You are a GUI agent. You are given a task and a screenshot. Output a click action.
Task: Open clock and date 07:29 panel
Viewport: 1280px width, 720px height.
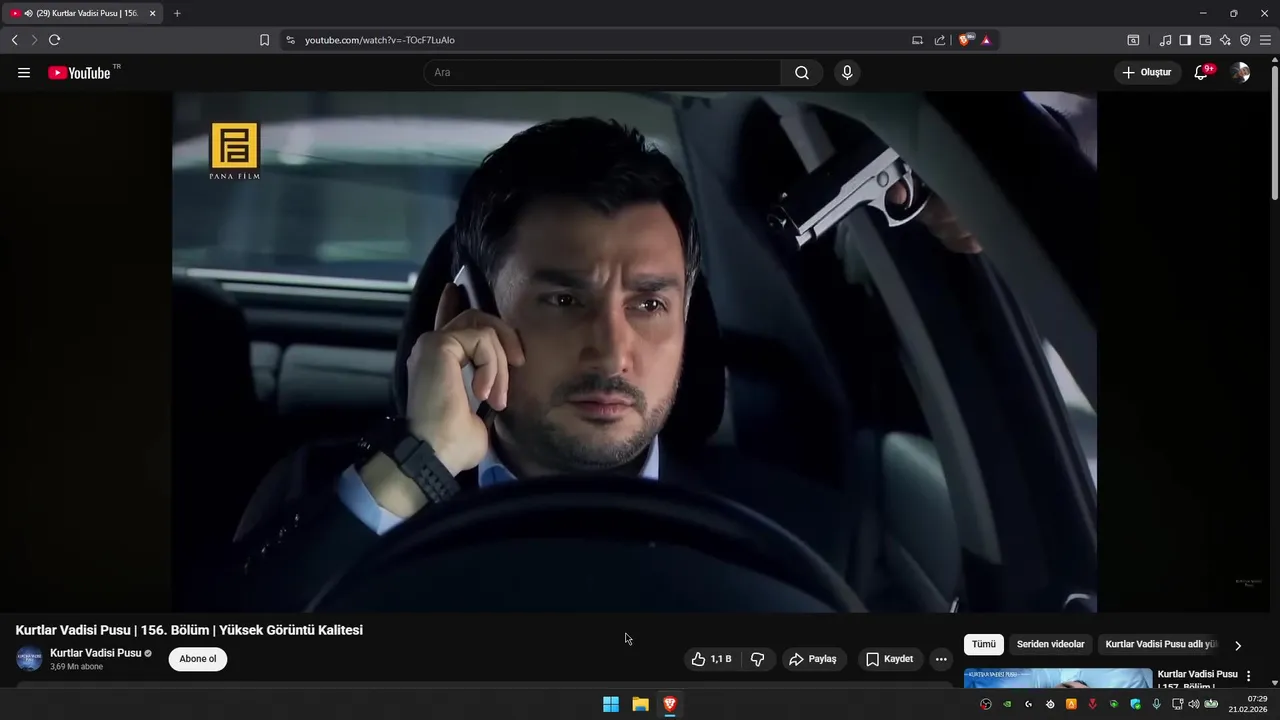(x=1249, y=704)
